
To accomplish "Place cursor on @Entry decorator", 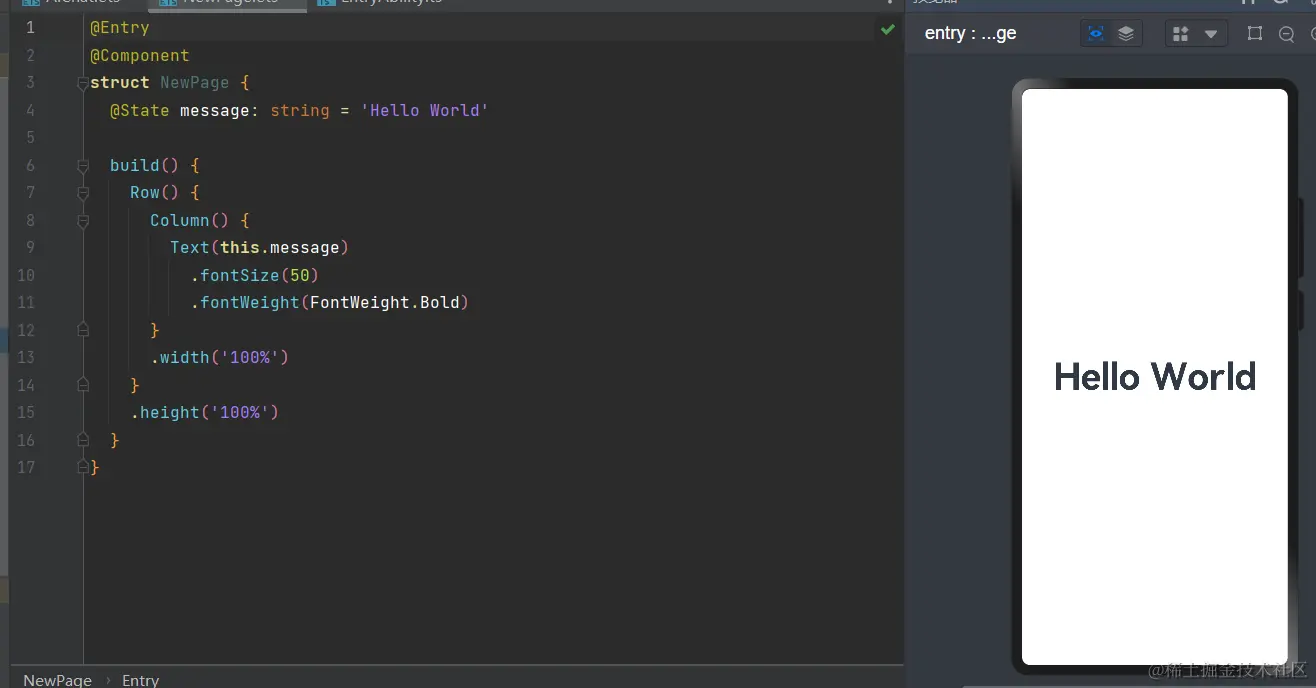I will point(119,28).
